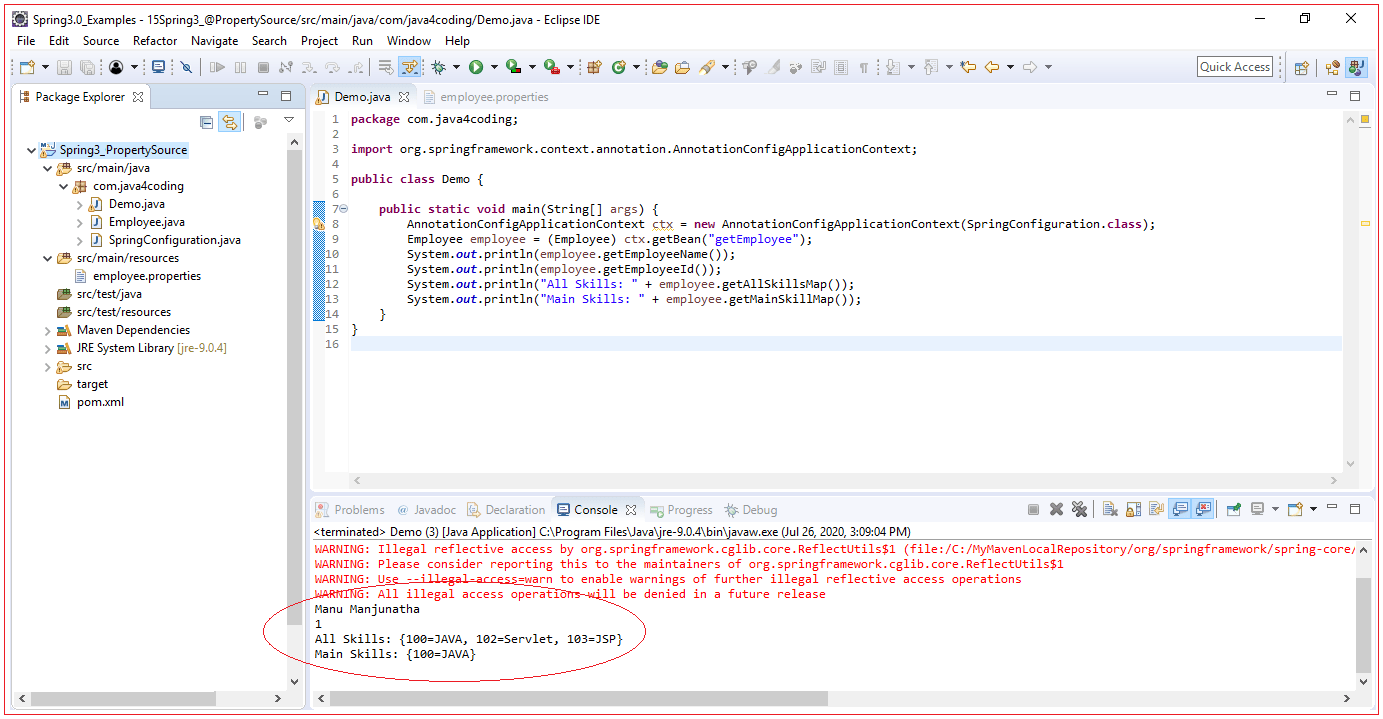The image size is (1383, 719).
Task: Click the Save icon in the toolbar
Action: (x=62, y=66)
